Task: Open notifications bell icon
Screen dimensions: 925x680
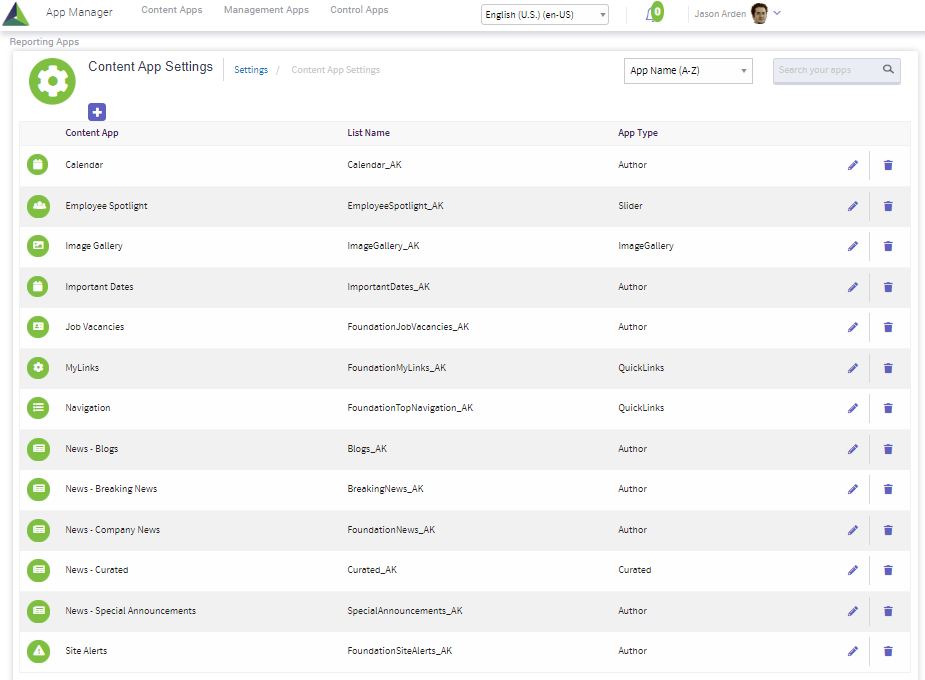Action: (652, 14)
